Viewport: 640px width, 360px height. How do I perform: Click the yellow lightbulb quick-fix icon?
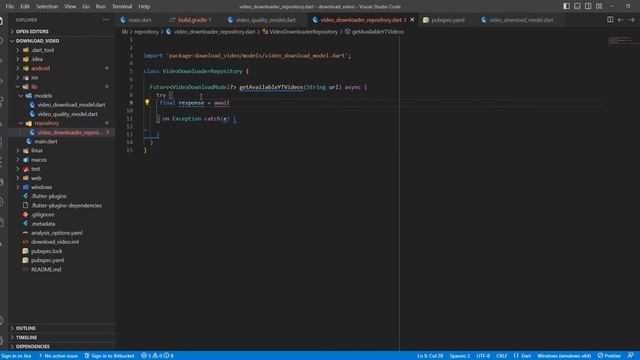click(x=147, y=102)
